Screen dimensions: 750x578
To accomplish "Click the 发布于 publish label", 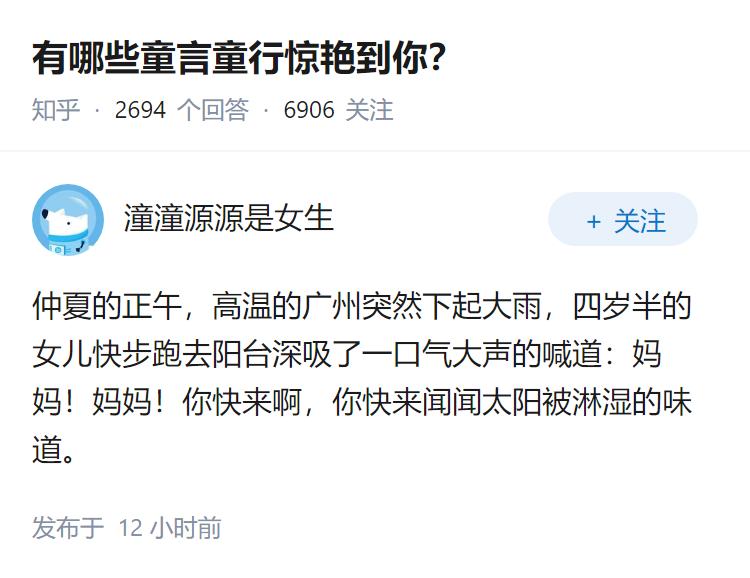I will point(68,527).
